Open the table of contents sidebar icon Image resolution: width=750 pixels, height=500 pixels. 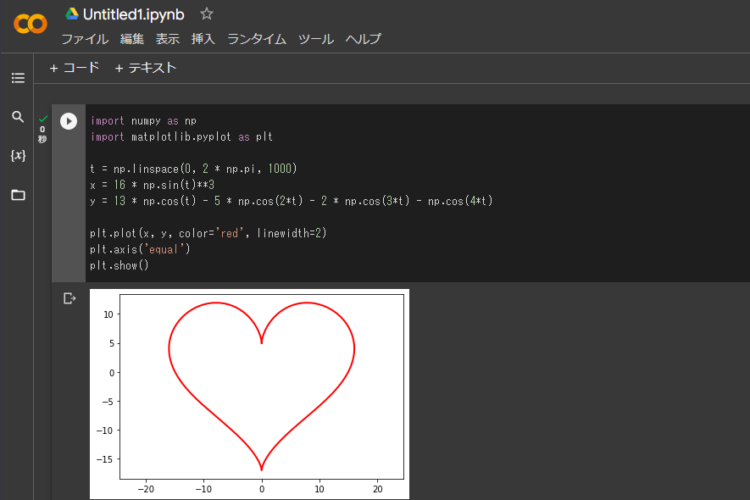(18, 78)
